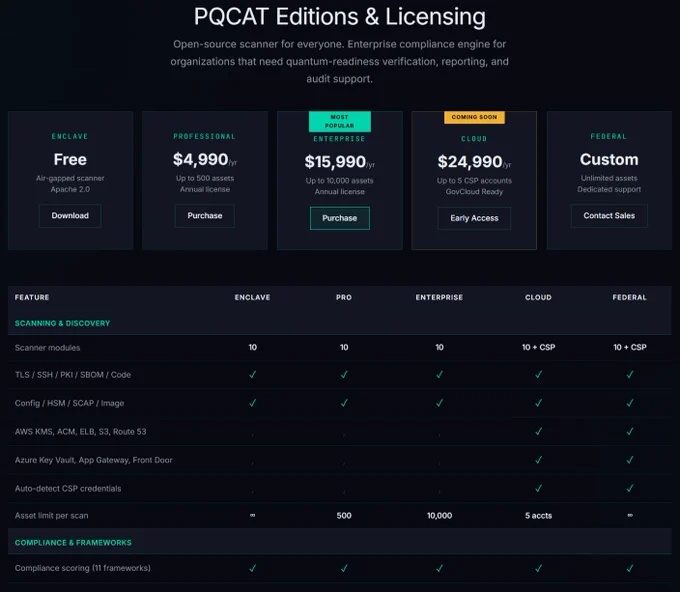Click Federal checkmark in Compliance scoring row

(x=630, y=568)
